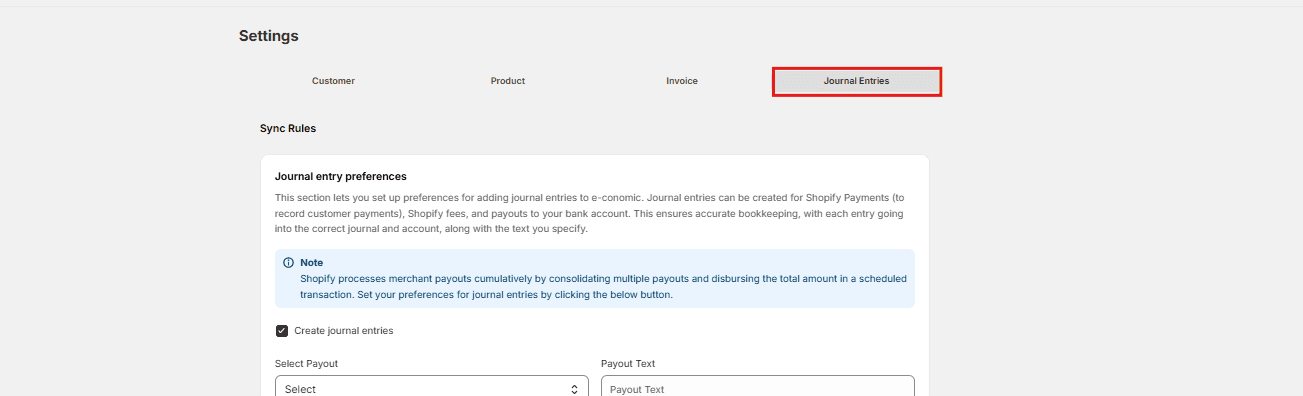The height and width of the screenshot is (396, 1303).
Task: Click the Create journal entries label
Action: (344, 331)
